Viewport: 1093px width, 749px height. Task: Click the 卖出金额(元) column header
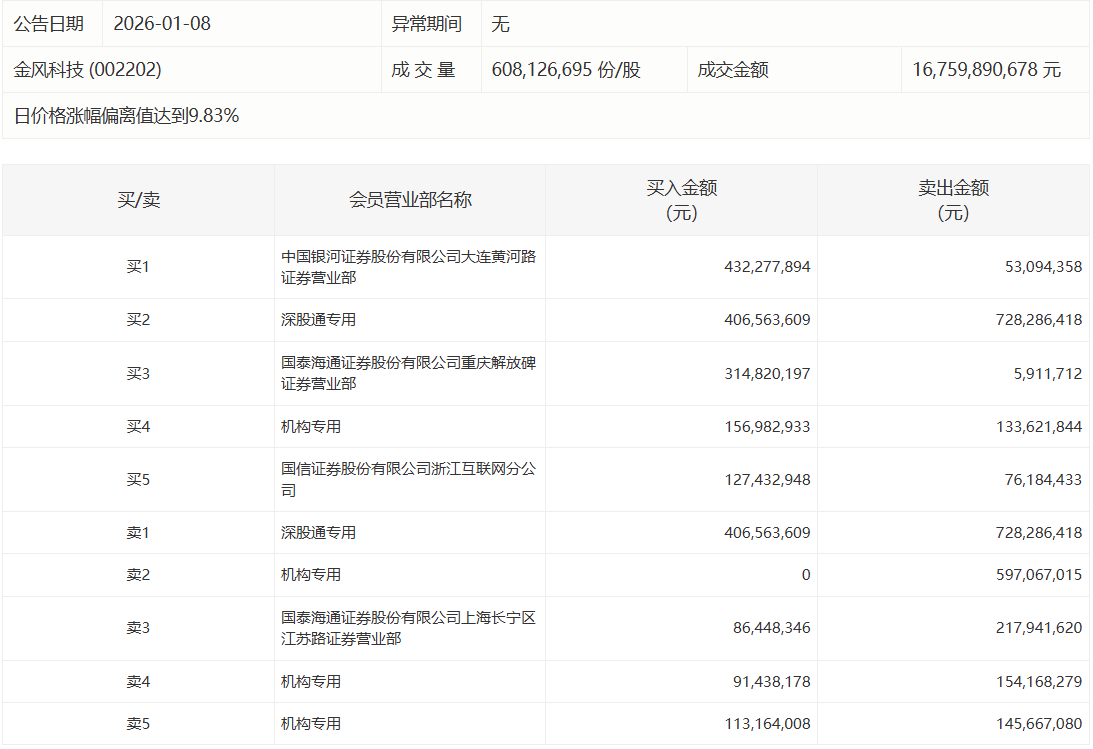954,200
